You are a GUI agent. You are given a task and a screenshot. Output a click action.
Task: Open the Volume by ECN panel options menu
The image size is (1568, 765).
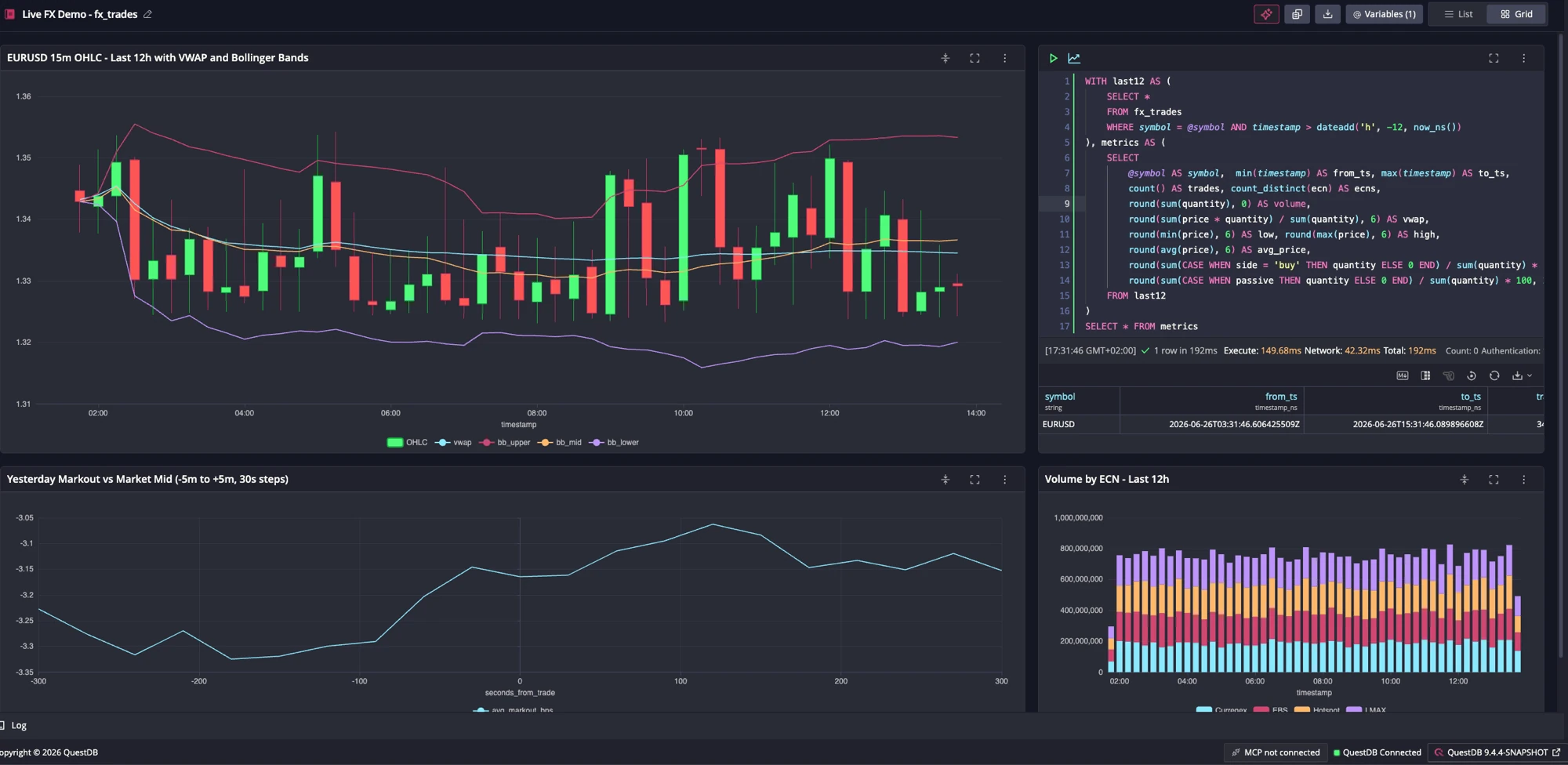click(x=1523, y=480)
